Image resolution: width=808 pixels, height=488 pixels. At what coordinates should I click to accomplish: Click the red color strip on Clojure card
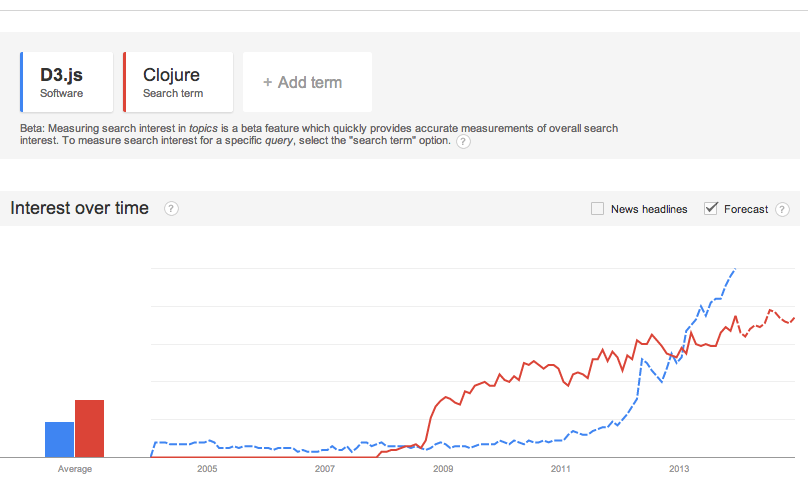click(x=124, y=82)
